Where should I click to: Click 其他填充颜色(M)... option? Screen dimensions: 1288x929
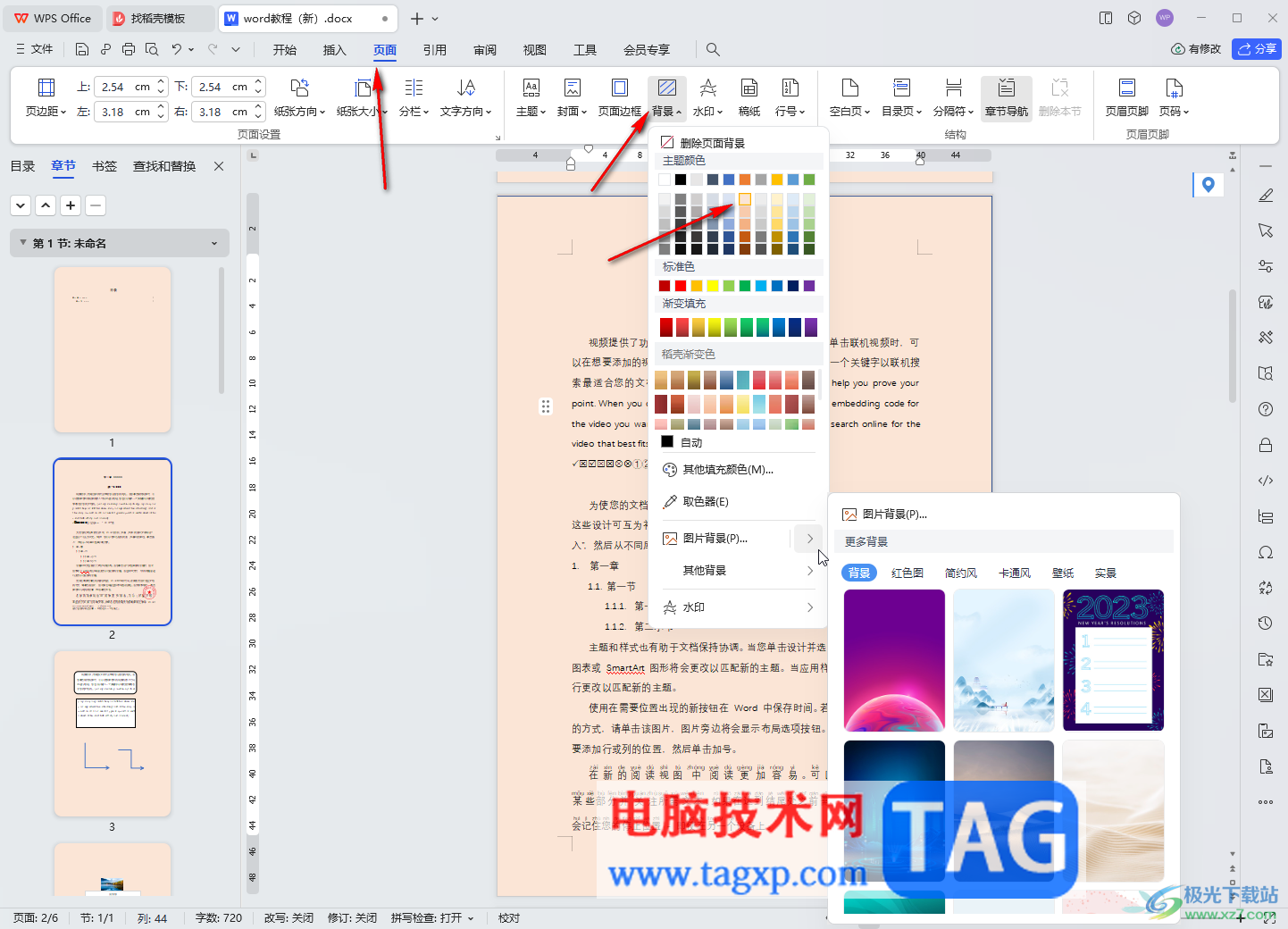click(x=728, y=470)
